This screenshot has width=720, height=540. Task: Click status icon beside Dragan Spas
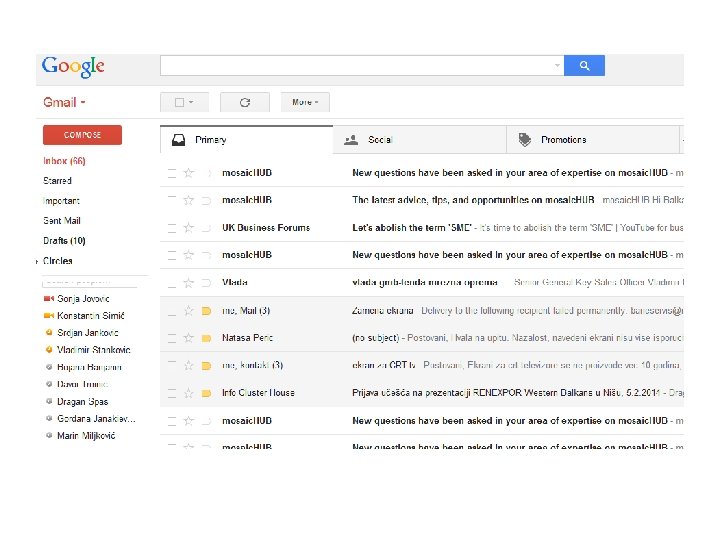[x=49, y=401]
